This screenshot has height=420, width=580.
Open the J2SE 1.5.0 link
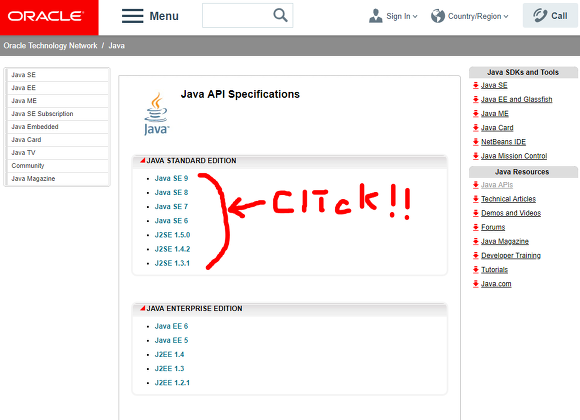[x=172, y=235]
